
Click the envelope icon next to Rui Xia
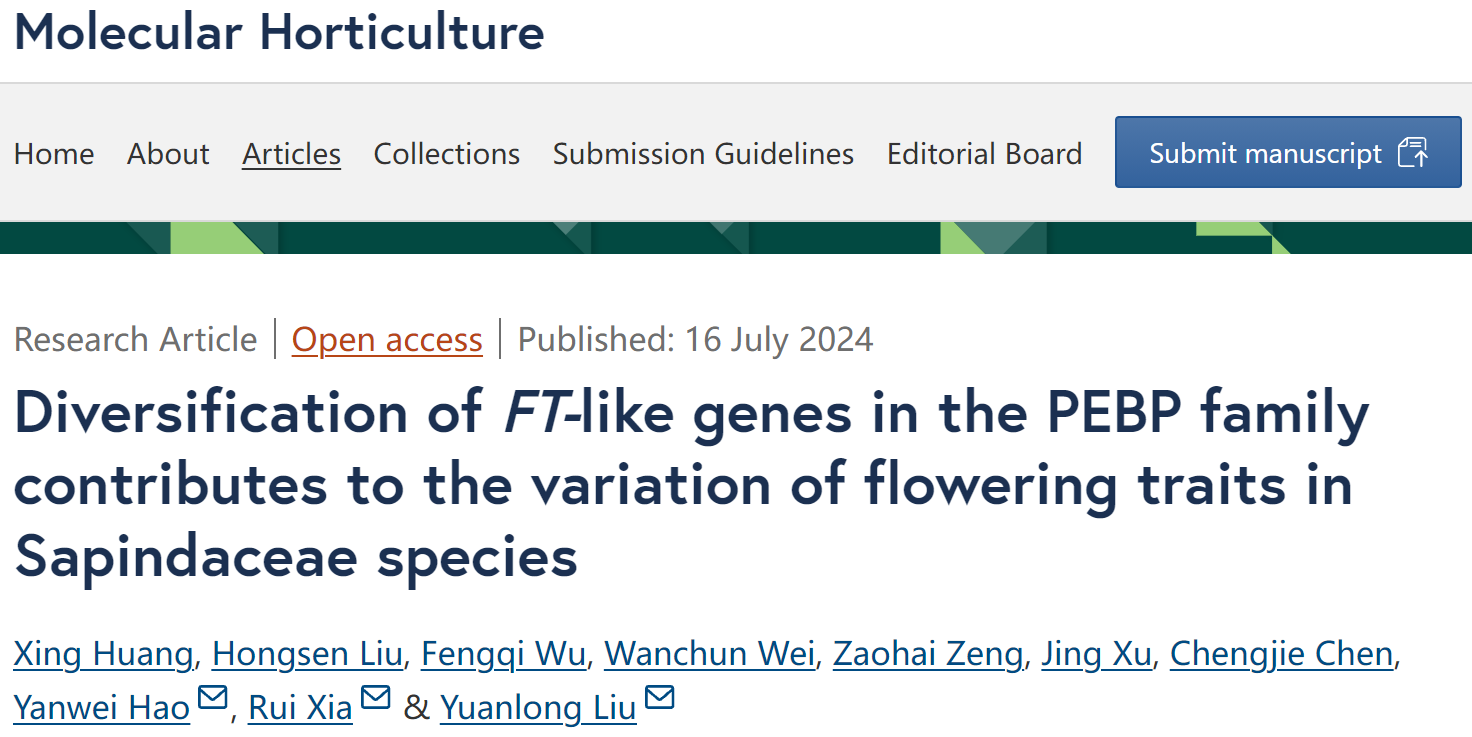[375, 698]
